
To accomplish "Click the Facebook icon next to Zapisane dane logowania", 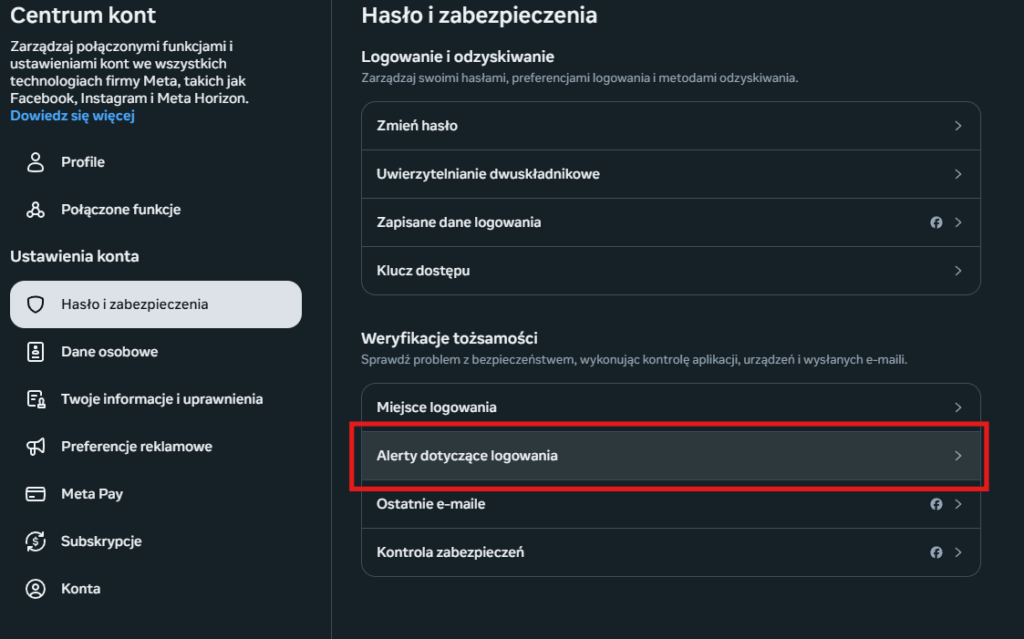I will tap(937, 222).
